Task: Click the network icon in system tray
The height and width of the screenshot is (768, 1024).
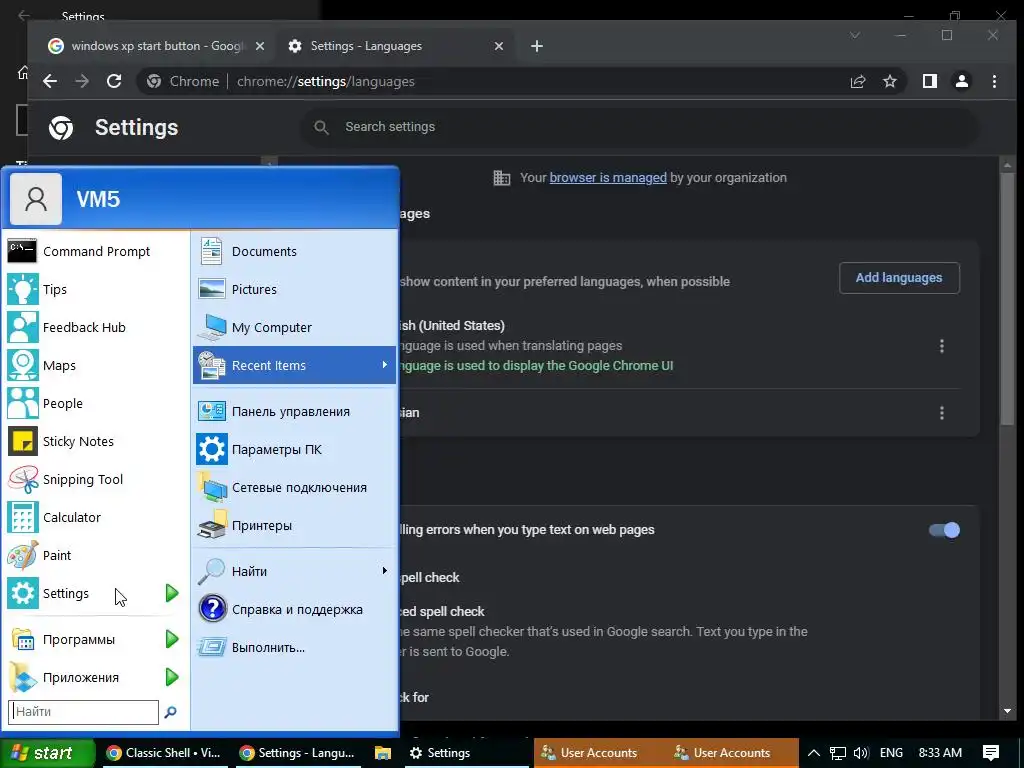Action: tap(838, 753)
